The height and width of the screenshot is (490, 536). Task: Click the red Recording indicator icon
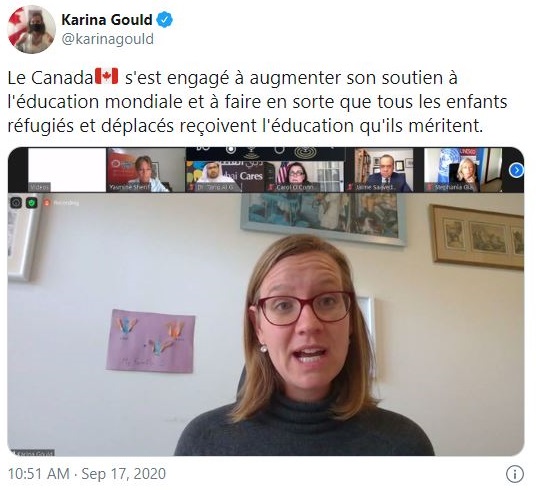point(47,203)
